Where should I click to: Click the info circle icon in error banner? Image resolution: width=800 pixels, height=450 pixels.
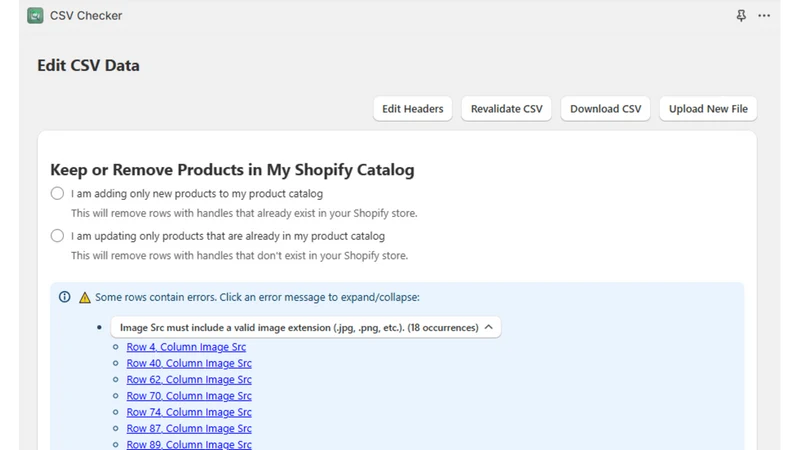click(64, 297)
